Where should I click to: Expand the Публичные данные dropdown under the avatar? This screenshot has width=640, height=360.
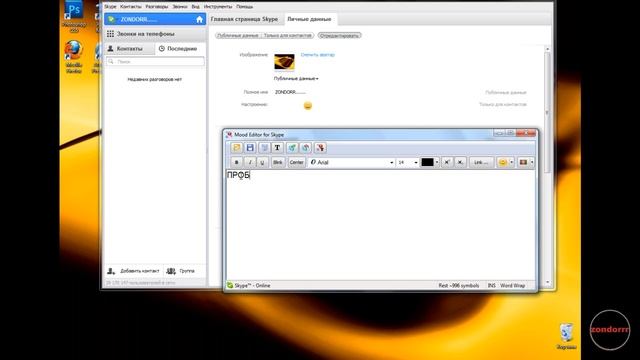pyautogui.click(x=296, y=78)
